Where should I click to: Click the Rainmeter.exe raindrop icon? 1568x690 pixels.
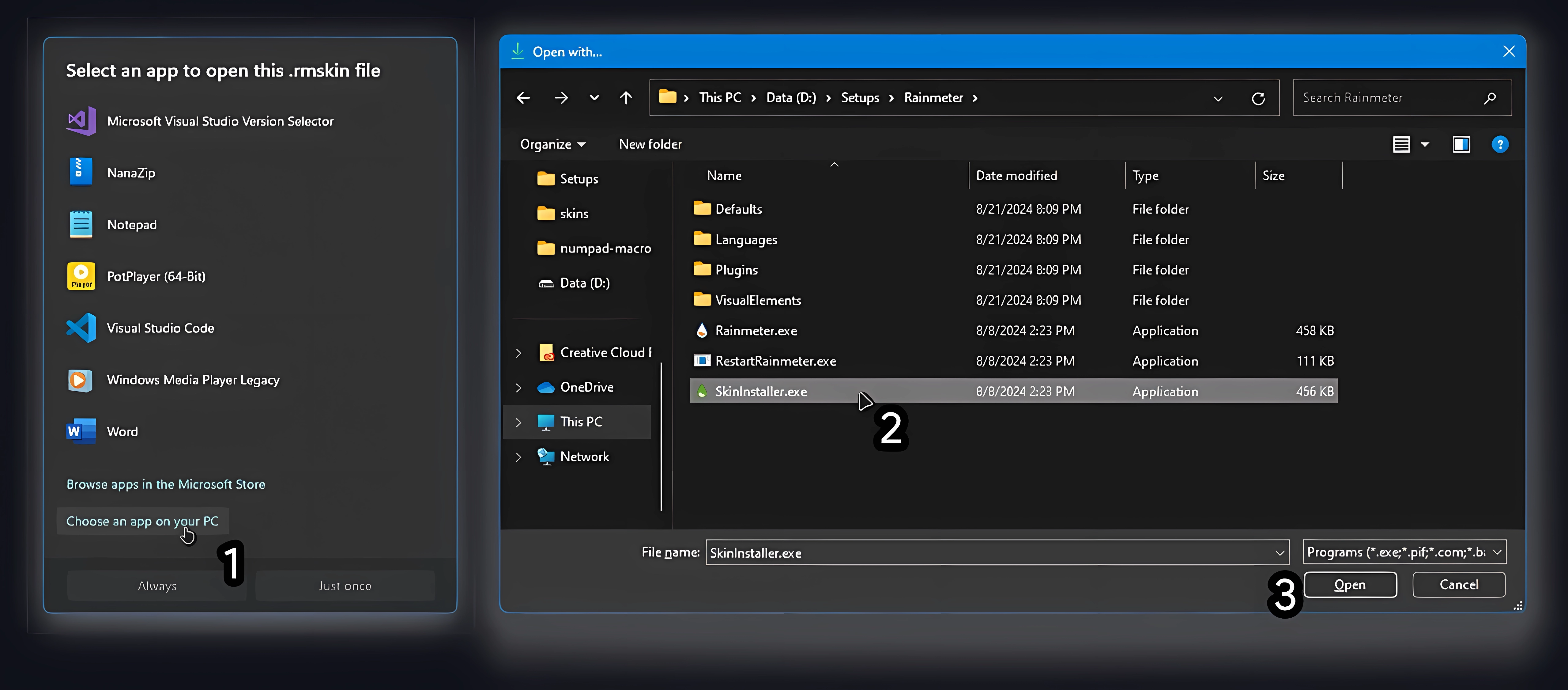tap(702, 331)
